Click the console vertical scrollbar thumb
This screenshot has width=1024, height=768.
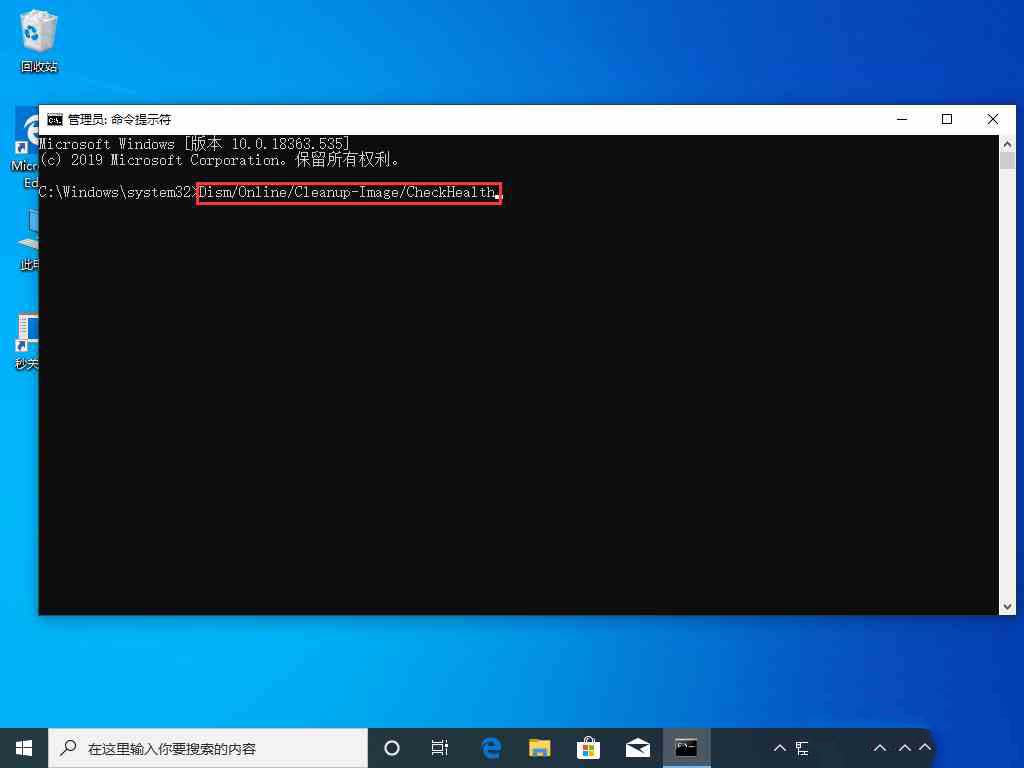pyautogui.click(x=1007, y=161)
